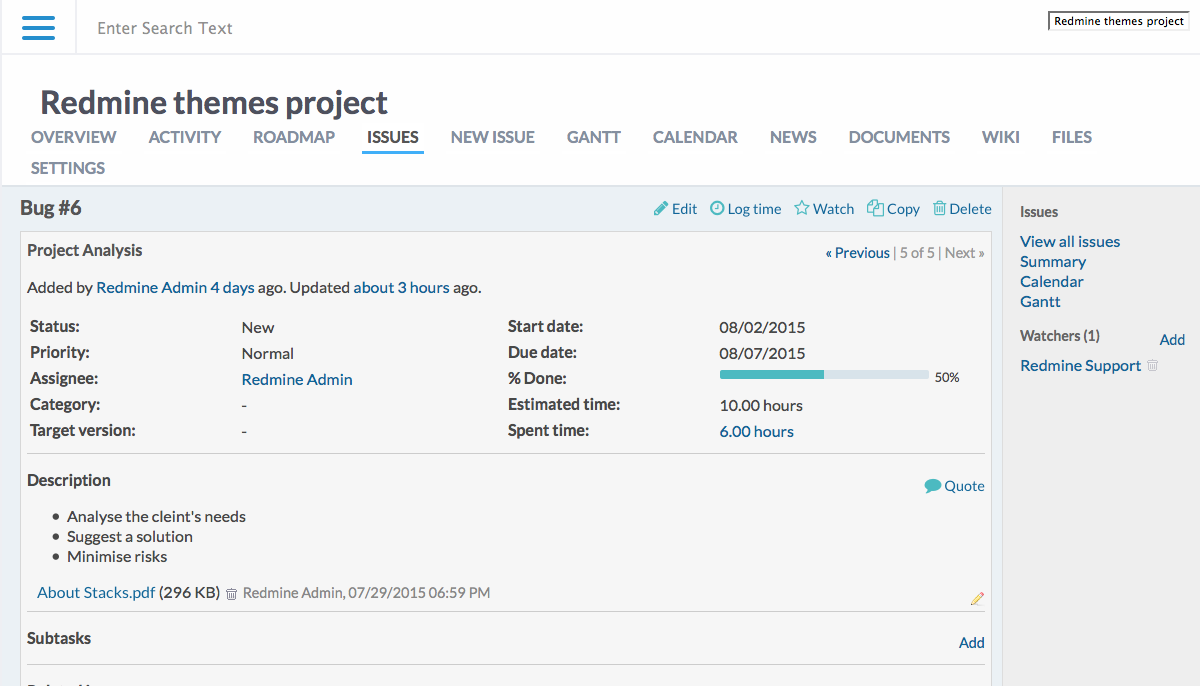Open the About Stacks.pdf attachment
The width and height of the screenshot is (1200, 686).
pyautogui.click(x=96, y=592)
